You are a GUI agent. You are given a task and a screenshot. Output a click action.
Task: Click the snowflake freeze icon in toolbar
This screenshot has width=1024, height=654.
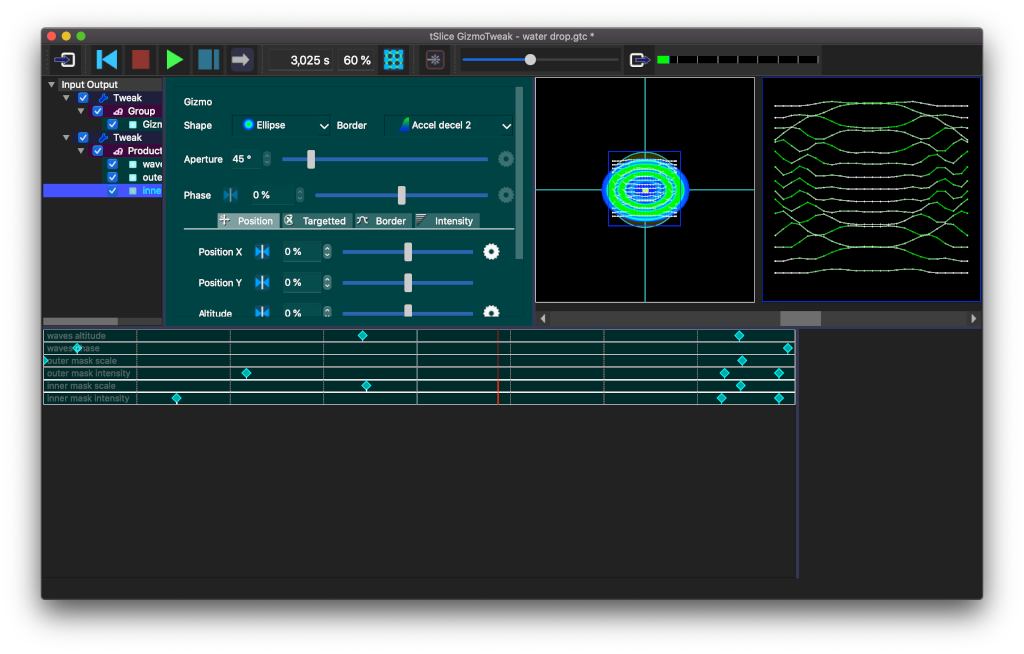click(434, 60)
